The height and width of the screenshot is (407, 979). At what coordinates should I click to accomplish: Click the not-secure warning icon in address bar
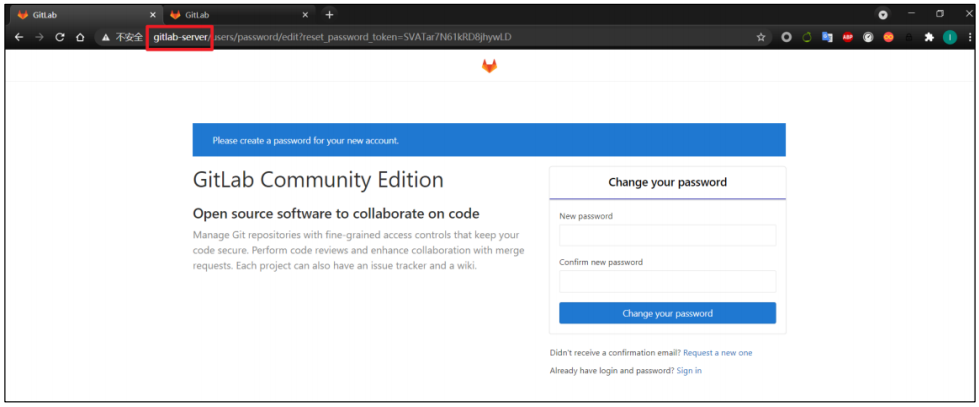tap(106, 37)
